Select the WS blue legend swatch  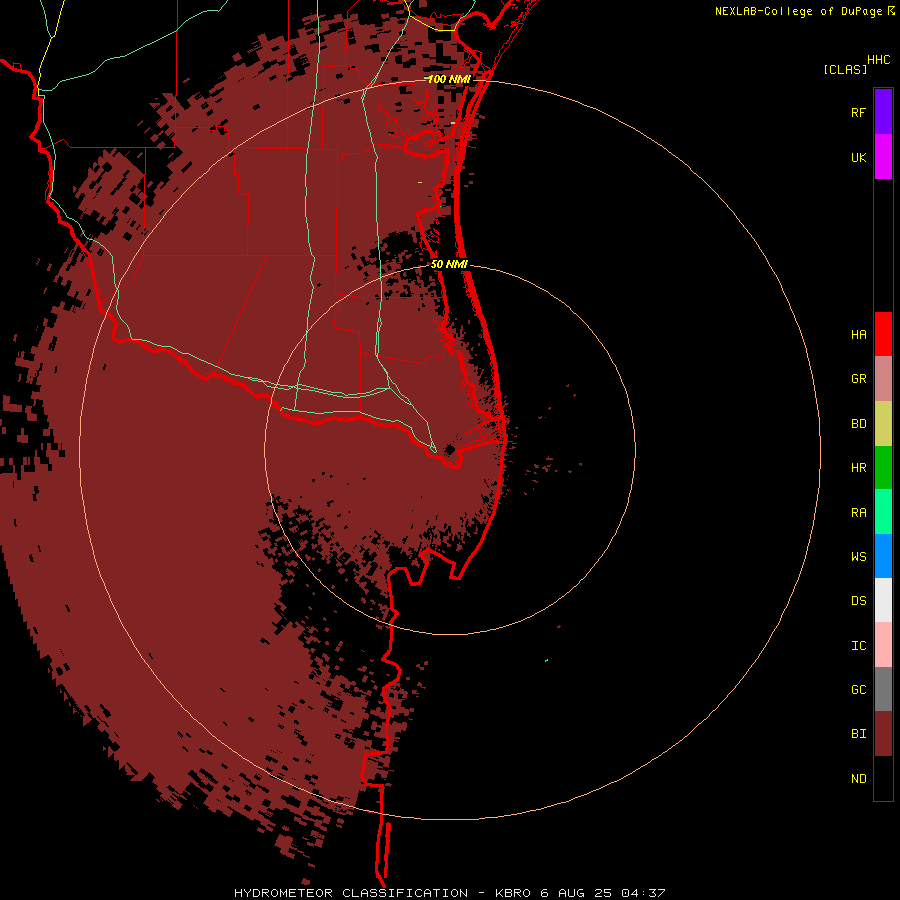tap(883, 556)
